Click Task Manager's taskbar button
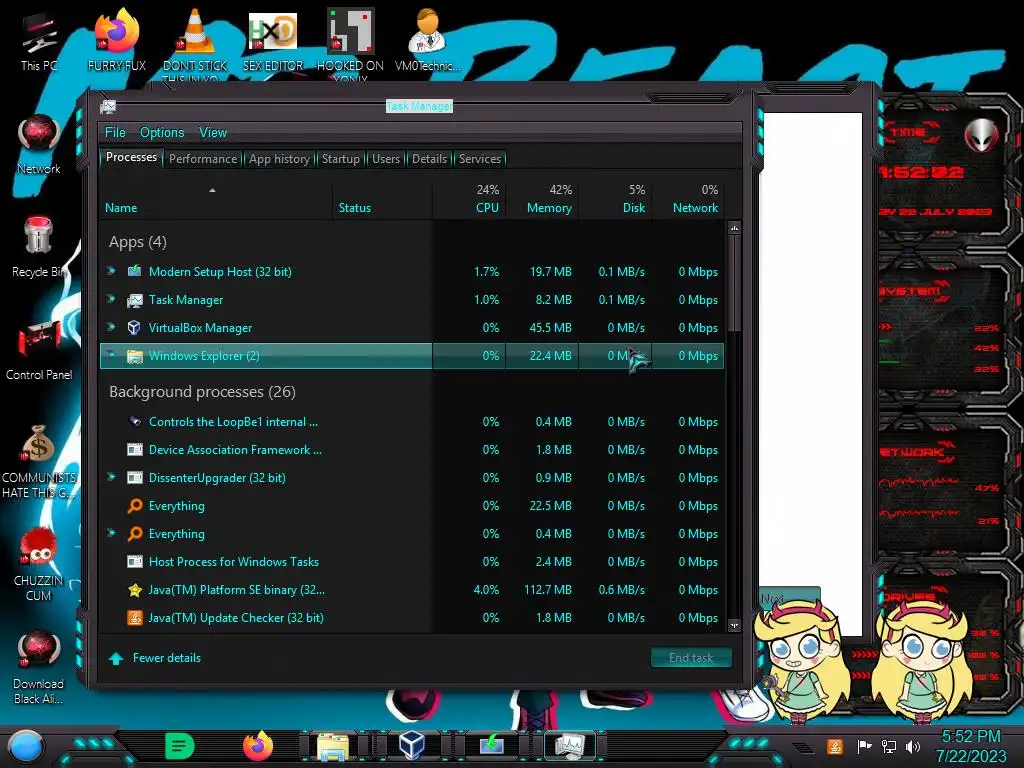The width and height of the screenshot is (1024, 768). point(571,745)
